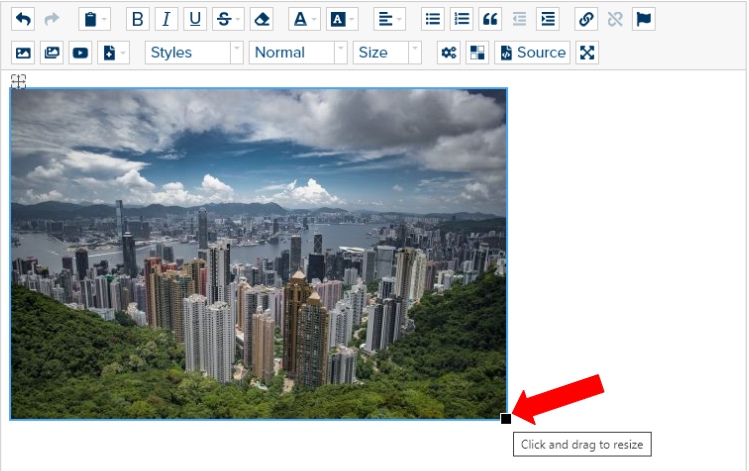Select the city skyline image
This screenshot has height=471, width=749.
pyautogui.click(x=258, y=254)
